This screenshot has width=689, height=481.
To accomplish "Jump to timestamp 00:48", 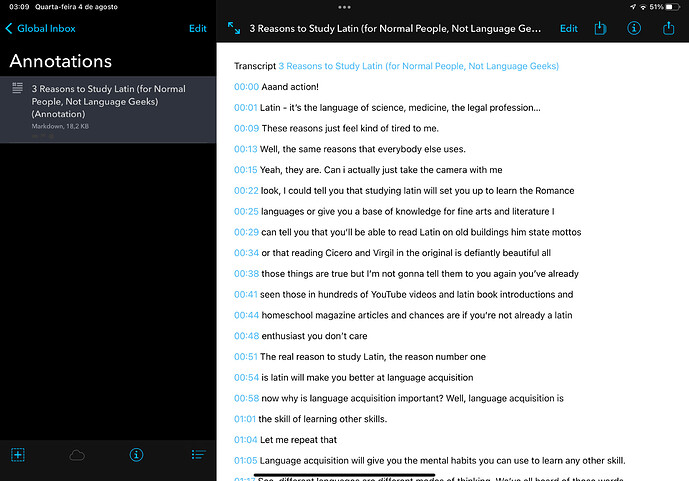I will [x=247, y=336].
